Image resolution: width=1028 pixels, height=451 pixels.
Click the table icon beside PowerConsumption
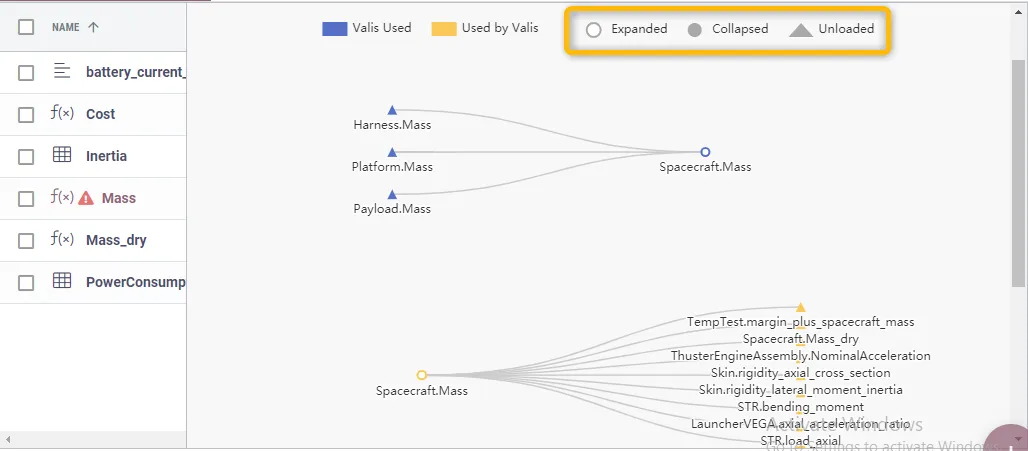click(62, 282)
